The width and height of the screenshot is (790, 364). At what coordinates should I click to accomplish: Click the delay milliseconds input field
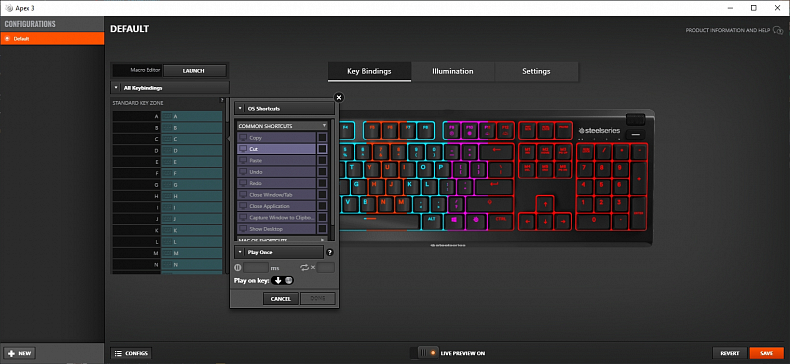256,268
